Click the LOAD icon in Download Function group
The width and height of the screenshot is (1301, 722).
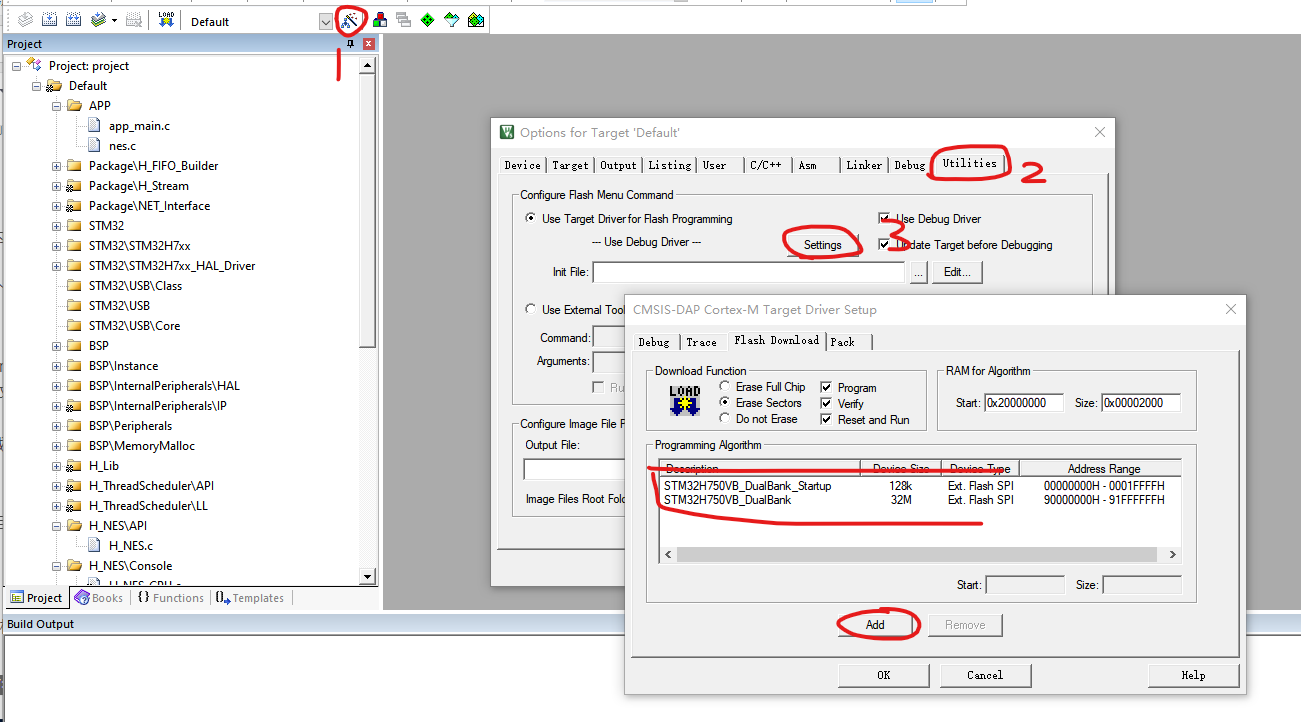684,401
